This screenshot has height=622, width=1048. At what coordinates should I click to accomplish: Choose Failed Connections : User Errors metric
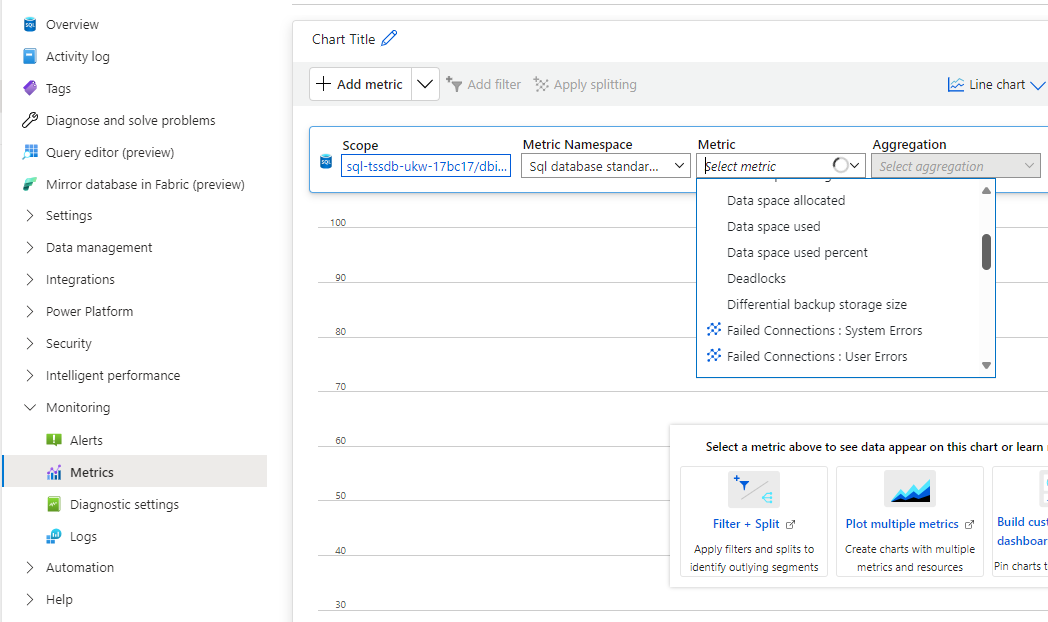pos(817,357)
